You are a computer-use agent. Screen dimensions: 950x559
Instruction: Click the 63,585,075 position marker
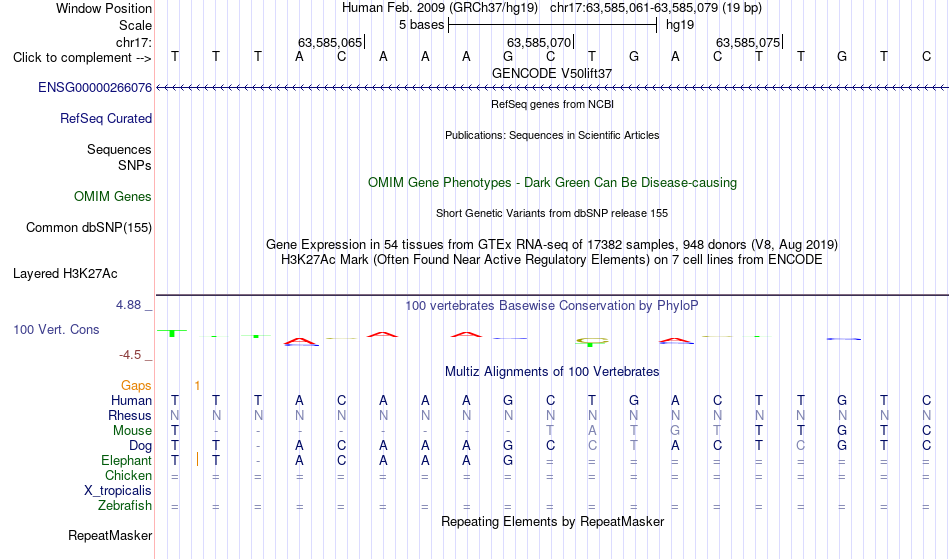click(x=748, y=42)
